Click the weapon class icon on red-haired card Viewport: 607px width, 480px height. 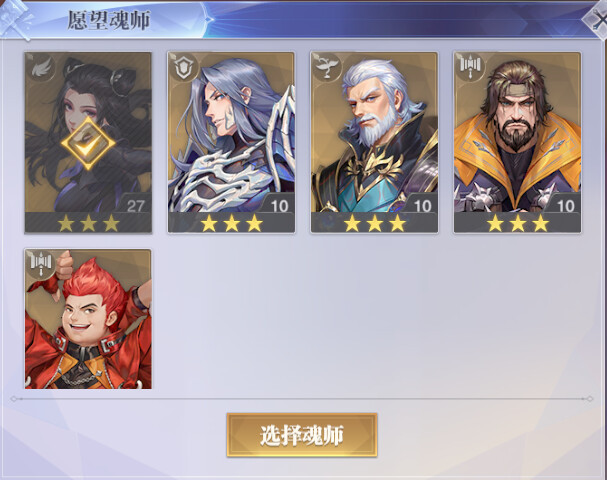tap(41, 264)
